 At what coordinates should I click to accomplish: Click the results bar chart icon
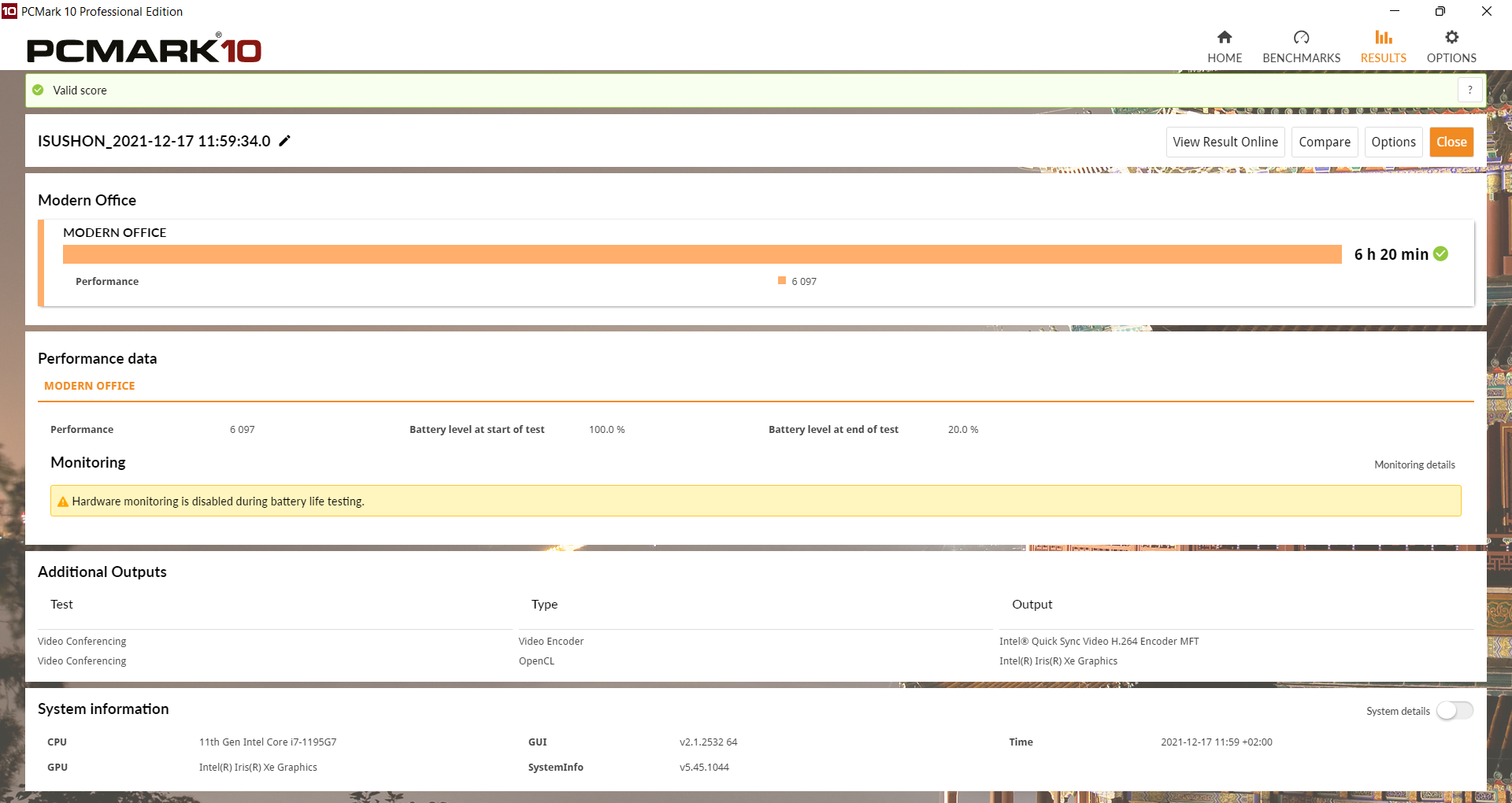pos(1384,37)
